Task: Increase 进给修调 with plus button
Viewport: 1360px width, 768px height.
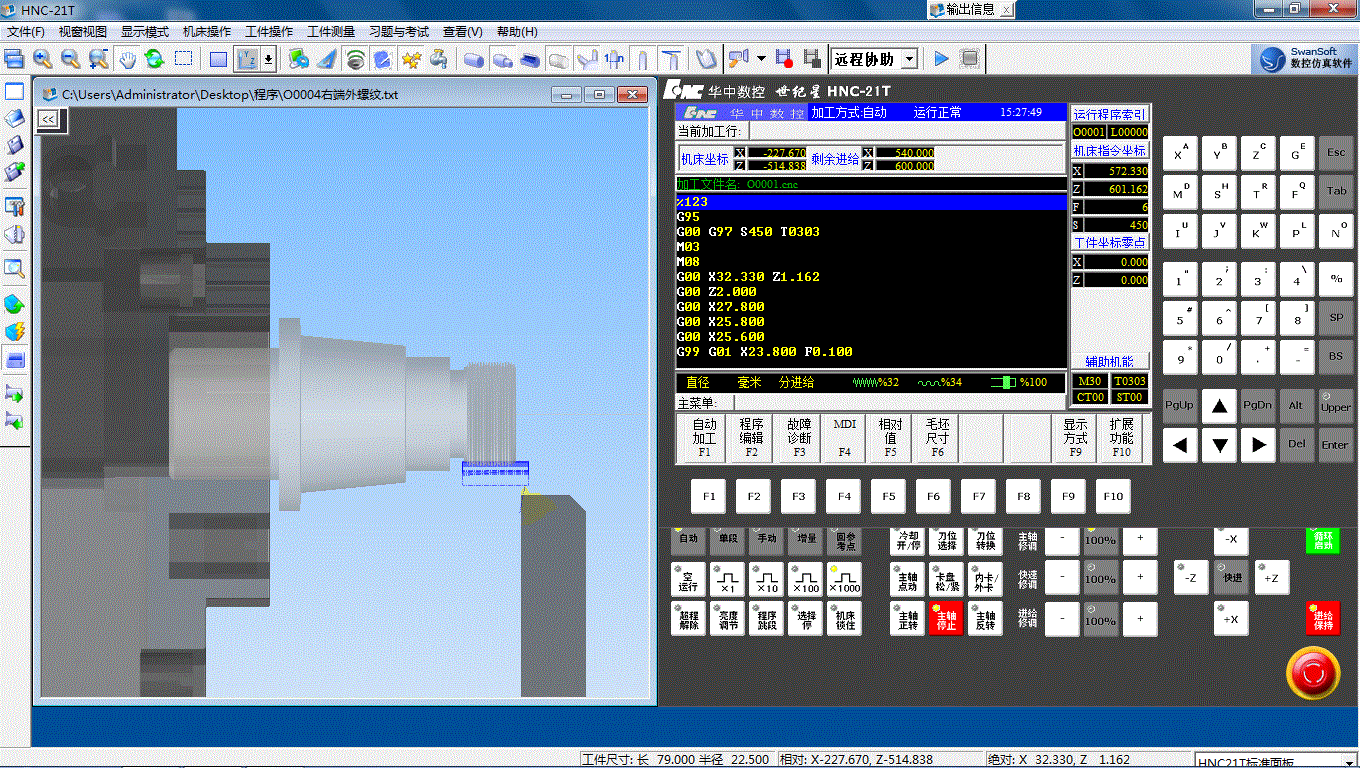Action: (x=1139, y=620)
